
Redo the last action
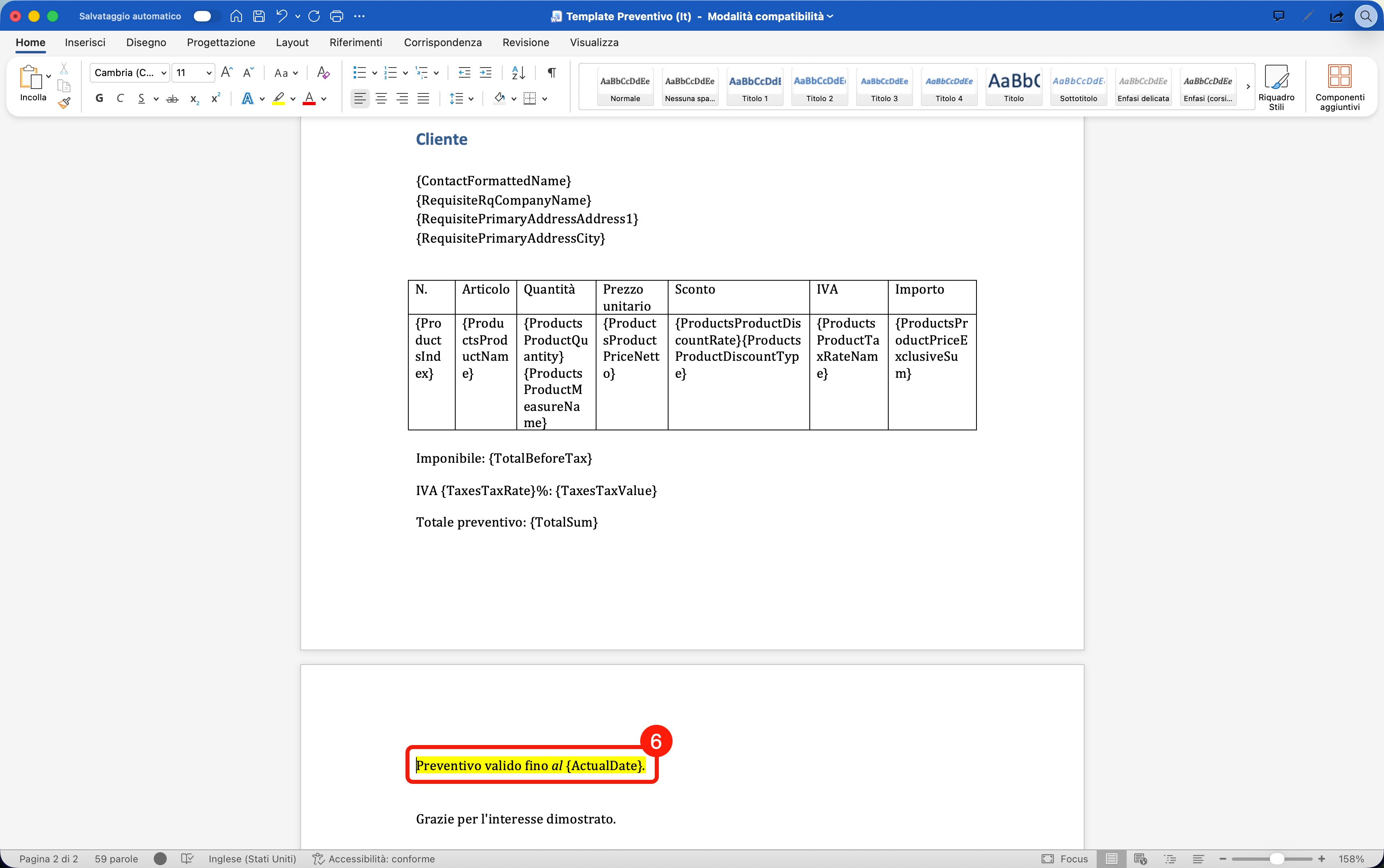[314, 16]
